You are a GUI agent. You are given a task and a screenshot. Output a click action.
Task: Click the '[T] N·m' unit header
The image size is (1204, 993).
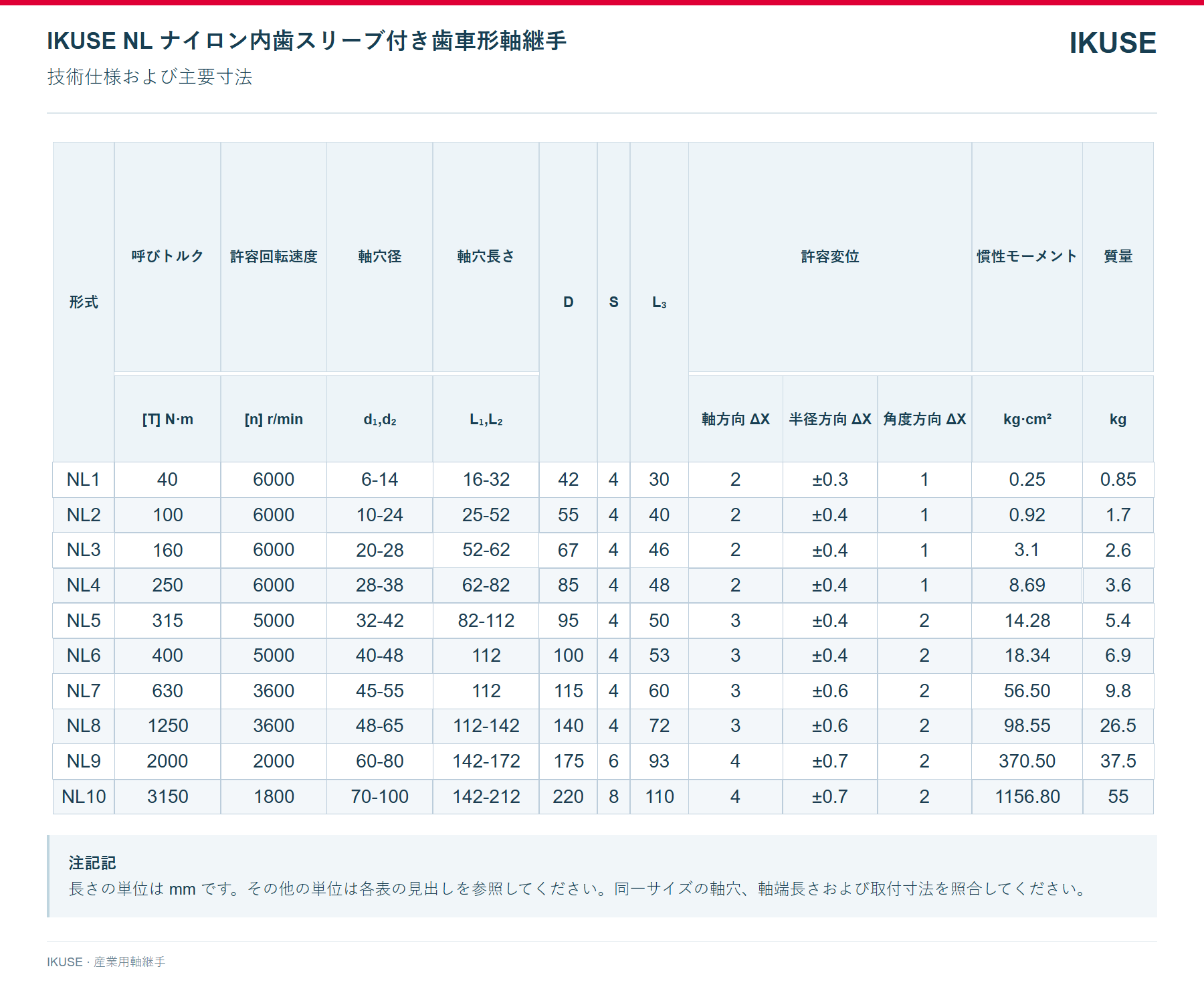167,420
